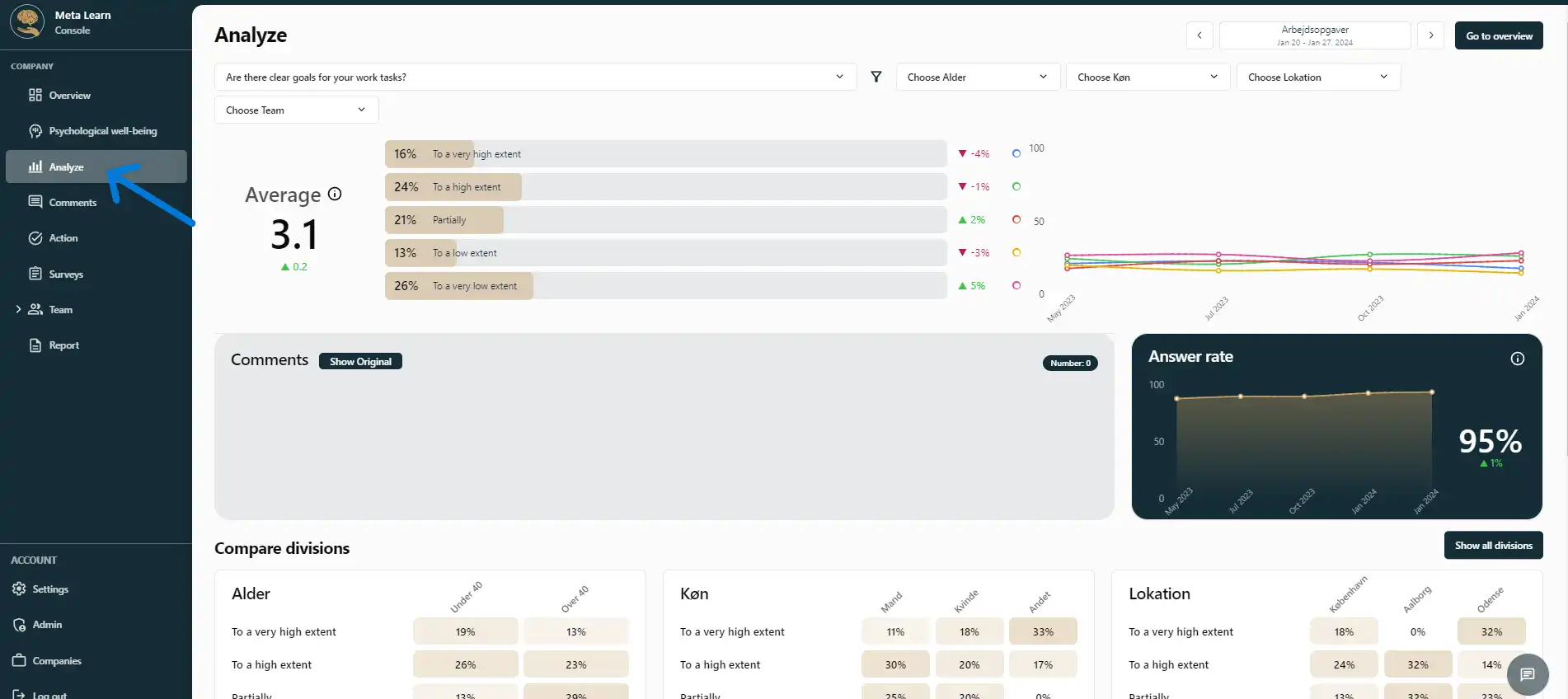Toggle green series circle for high extent
1568x699 pixels.
click(x=1016, y=186)
